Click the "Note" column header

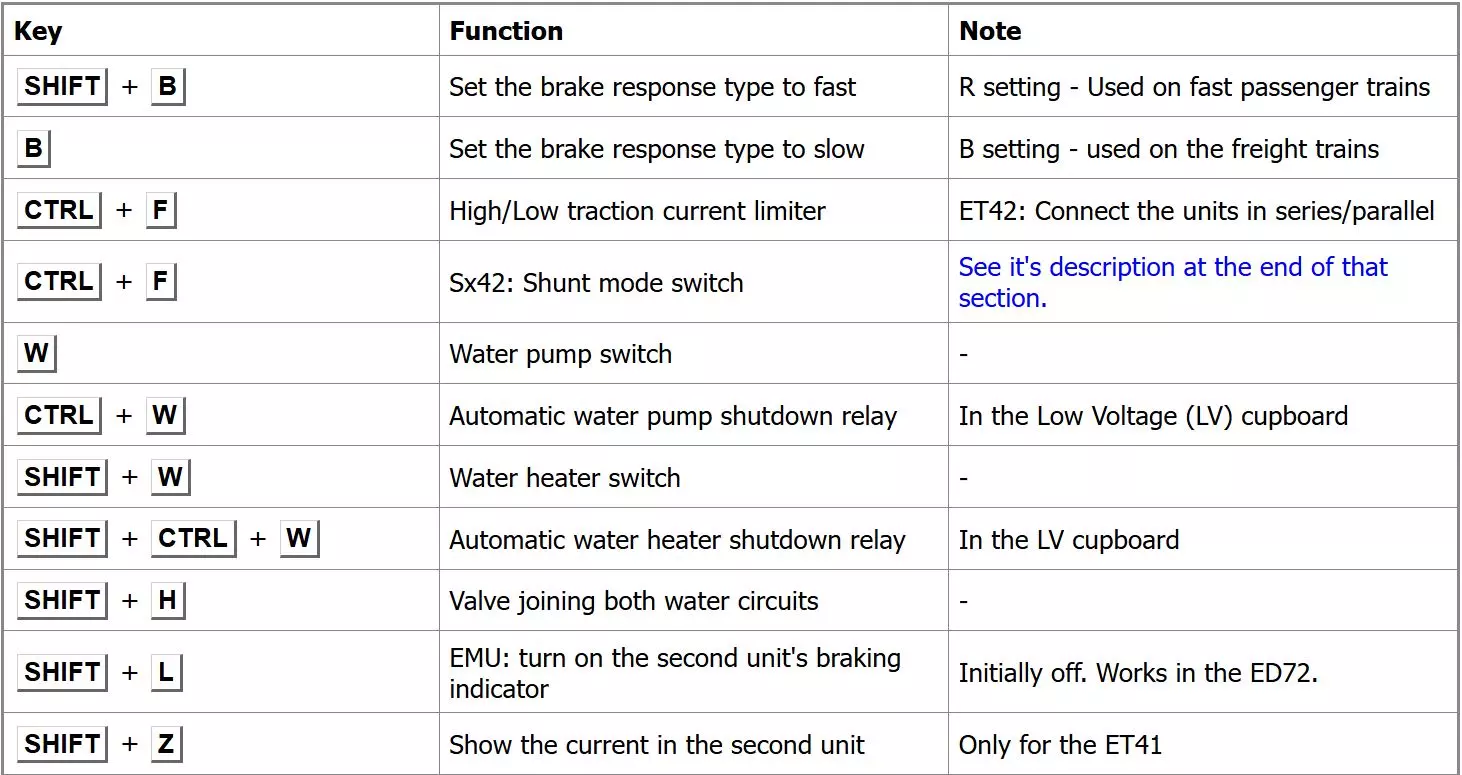(x=990, y=31)
